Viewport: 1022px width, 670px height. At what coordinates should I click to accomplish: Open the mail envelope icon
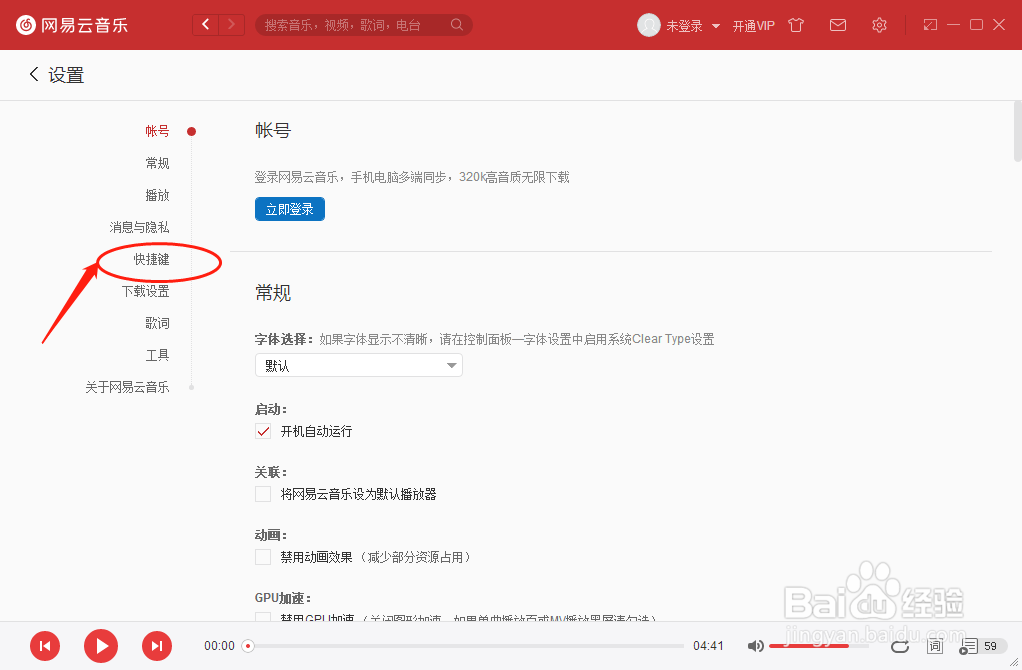point(838,25)
